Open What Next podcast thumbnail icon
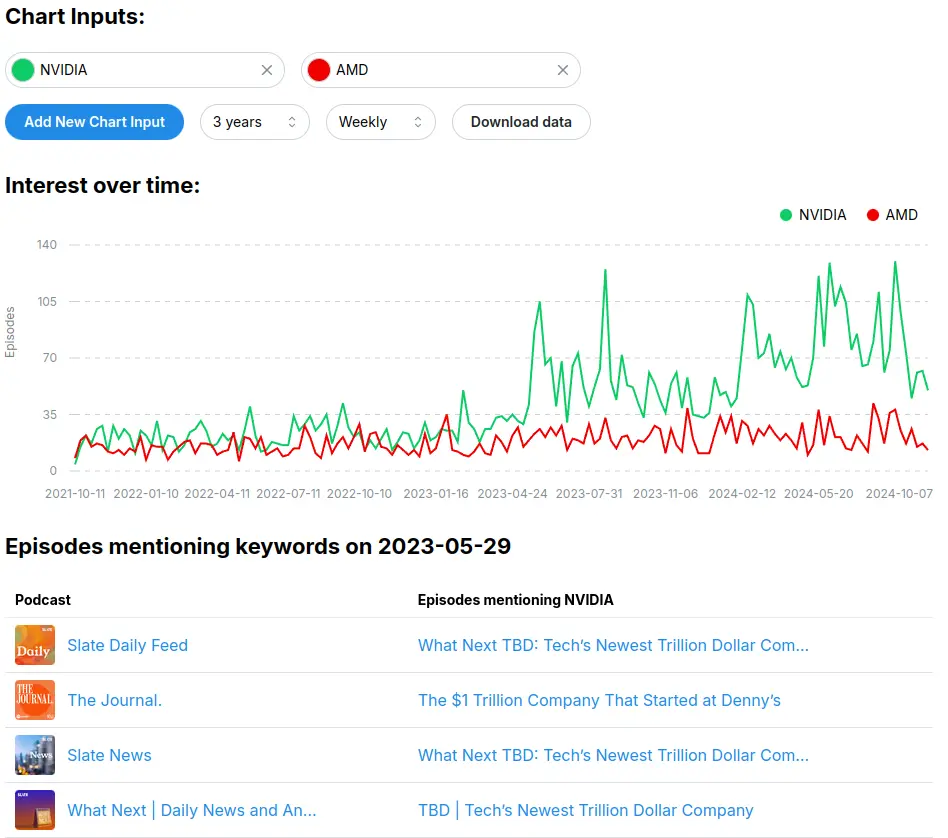 (35, 810)
